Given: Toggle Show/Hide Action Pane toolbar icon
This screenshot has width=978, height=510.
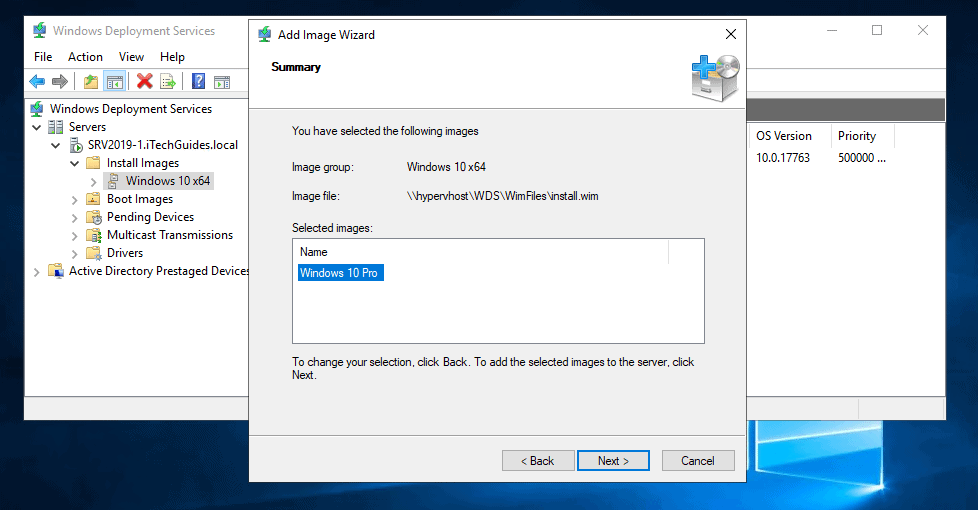Looking at the screenshot, I should [x=221, y=82].
